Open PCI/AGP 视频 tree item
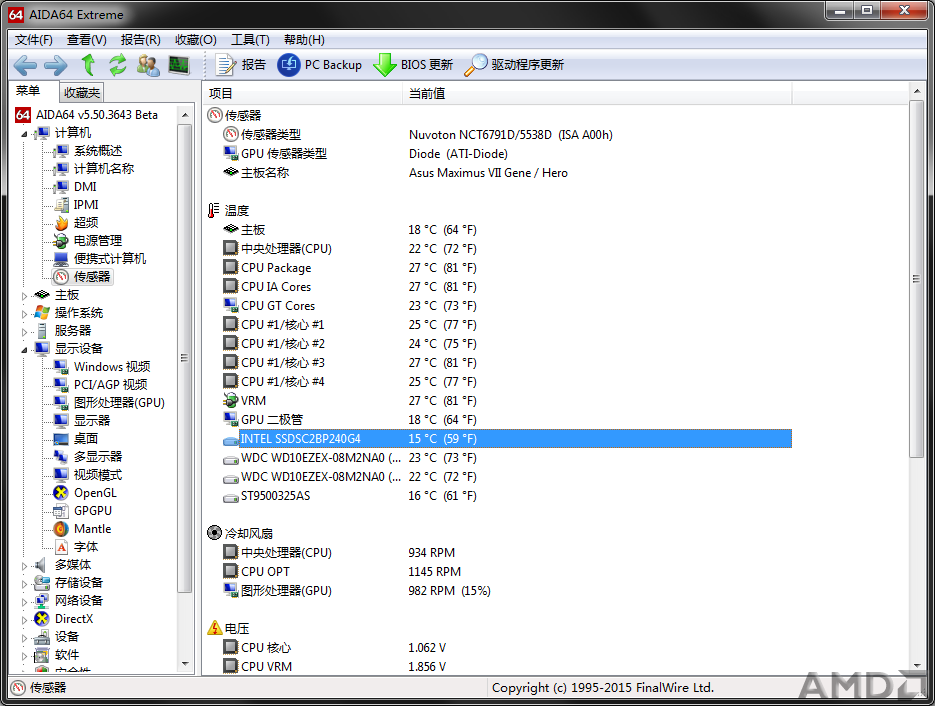This screenshot has width=935, height=706. coord(100,385)
